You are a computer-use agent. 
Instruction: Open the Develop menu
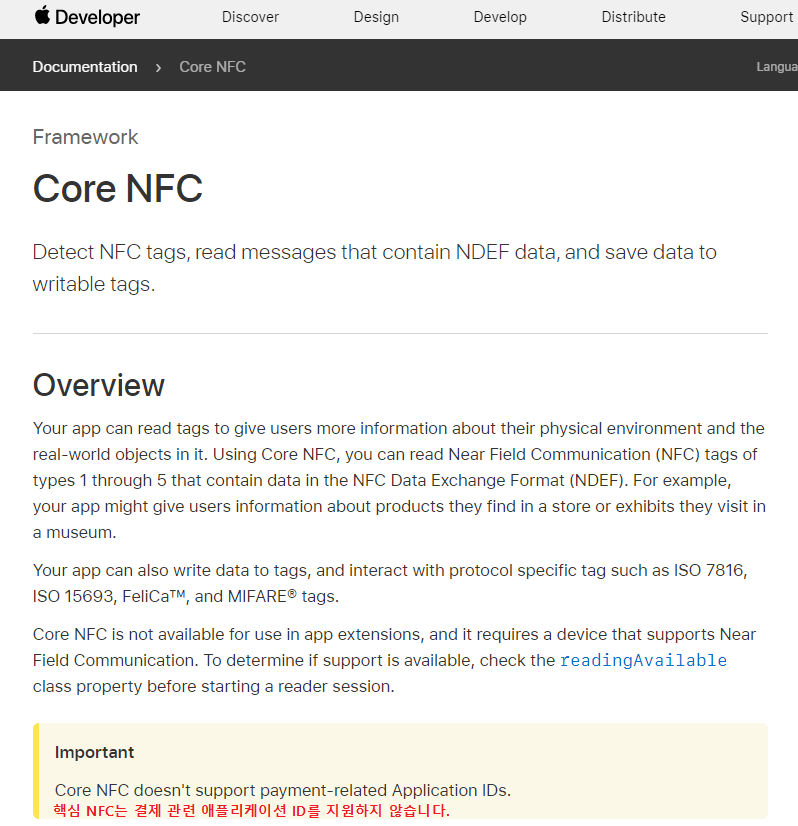point(500,17)
